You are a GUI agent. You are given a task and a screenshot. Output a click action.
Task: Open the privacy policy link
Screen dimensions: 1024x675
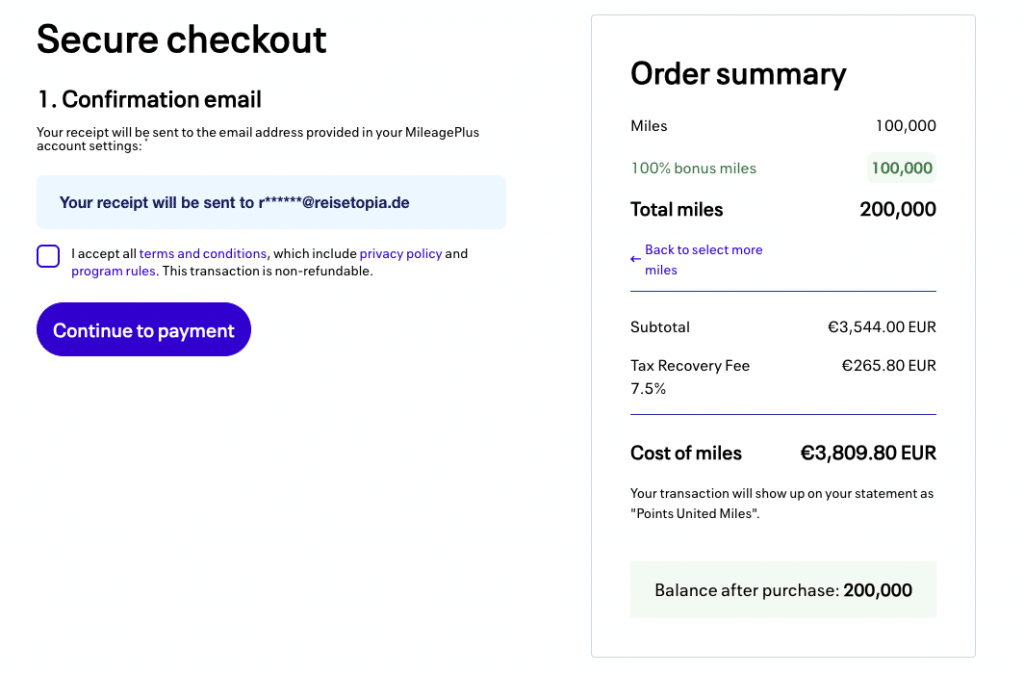click(x=400, y=254)
